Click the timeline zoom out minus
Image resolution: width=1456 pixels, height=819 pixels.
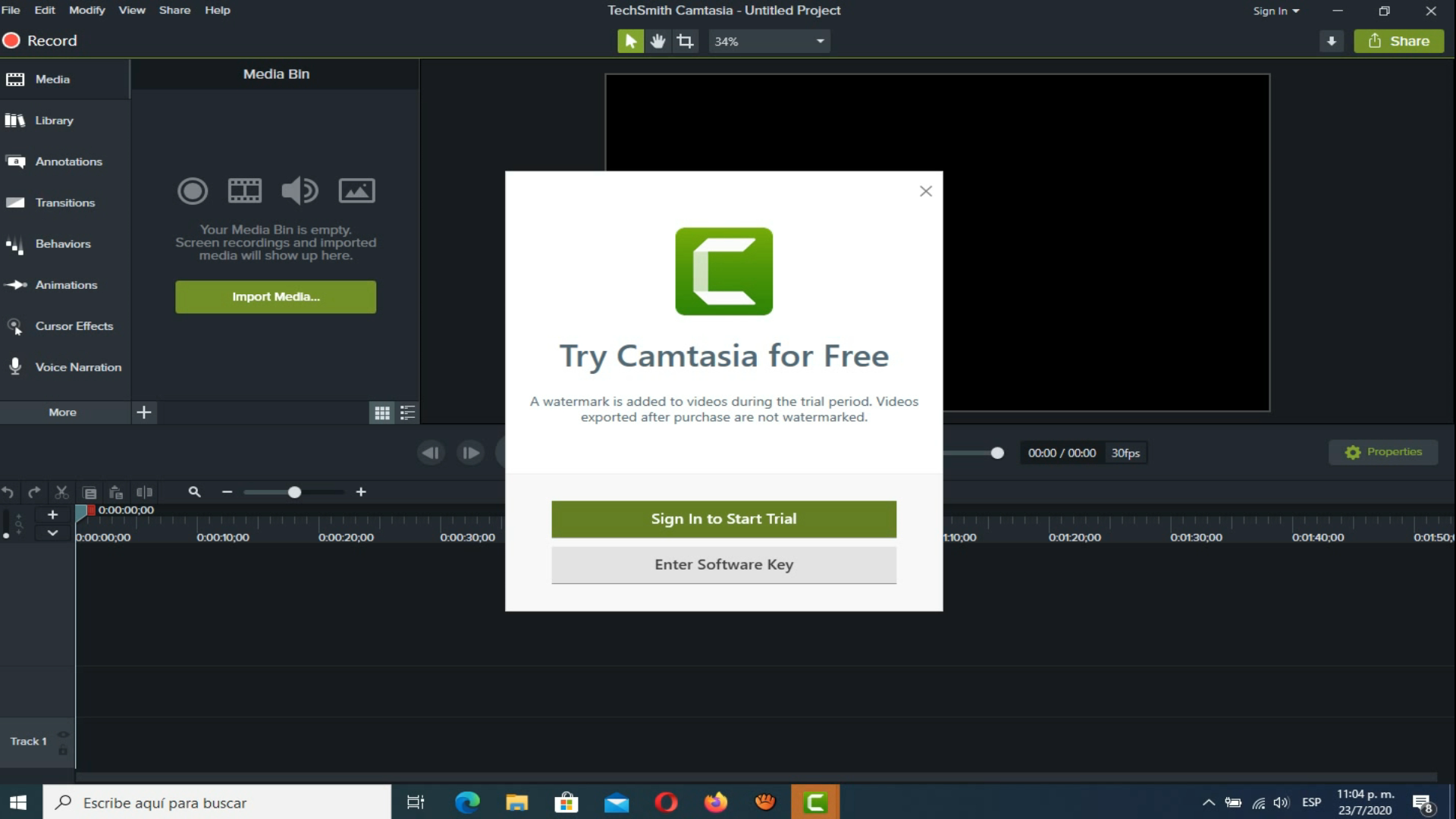[227, 492]
